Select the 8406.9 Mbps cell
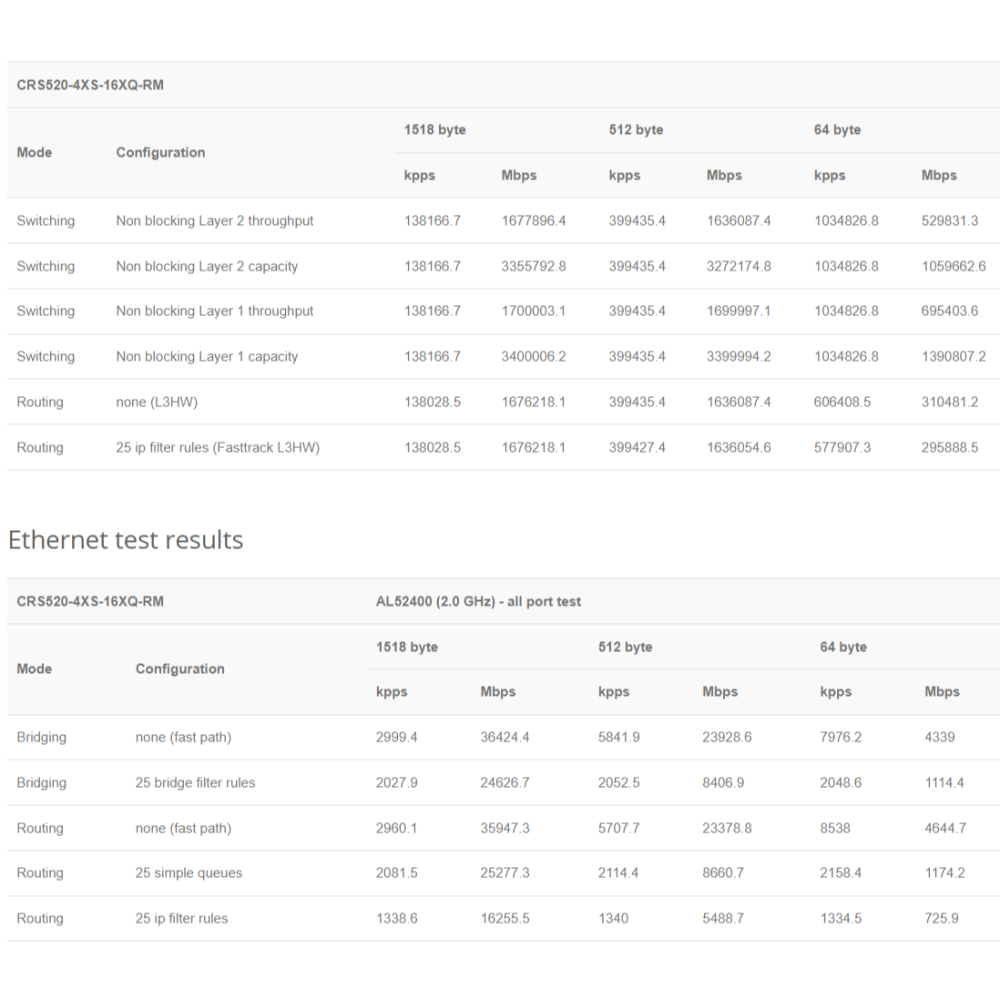 pos(723,783)
